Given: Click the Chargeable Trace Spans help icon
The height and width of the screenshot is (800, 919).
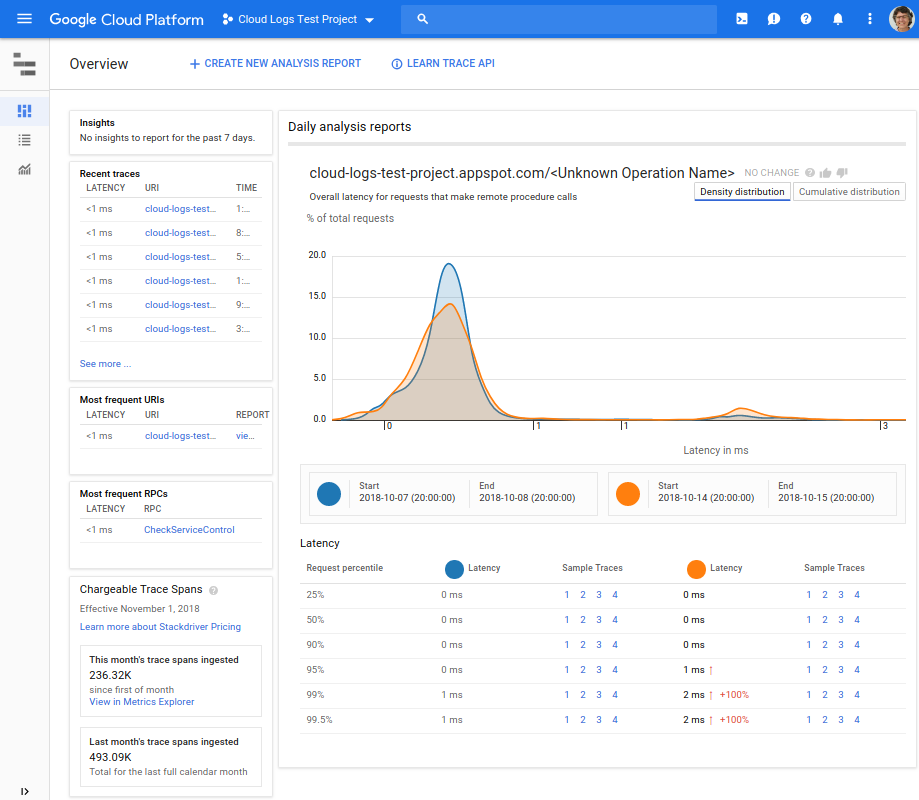Looking at the screenshot, I should click(x=213, y=590).
